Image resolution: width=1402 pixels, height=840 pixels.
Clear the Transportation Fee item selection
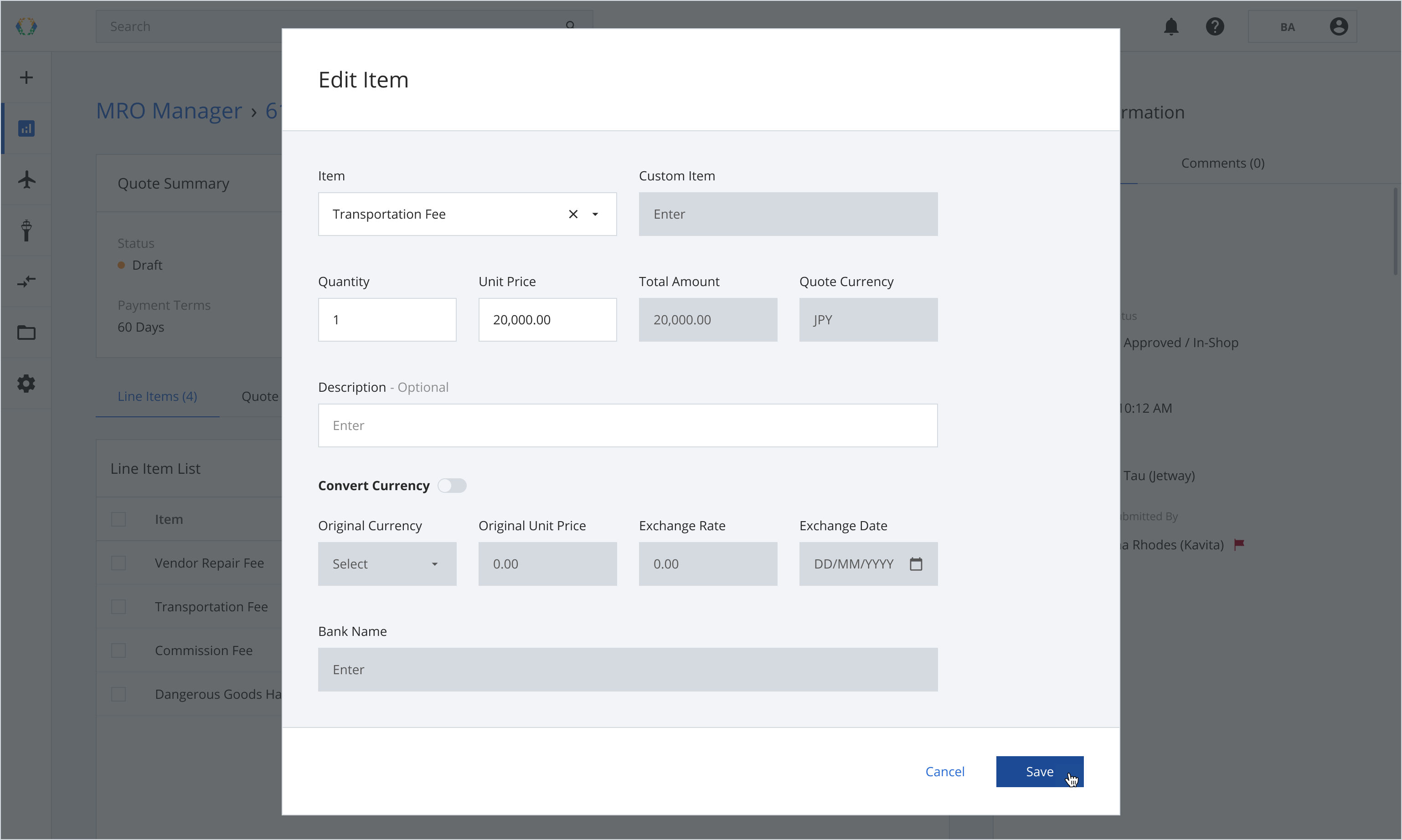[573, 214]
